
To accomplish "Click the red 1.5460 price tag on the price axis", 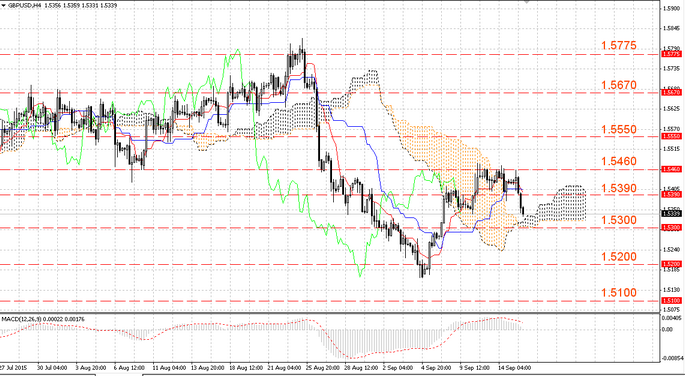I will (671, 169).
